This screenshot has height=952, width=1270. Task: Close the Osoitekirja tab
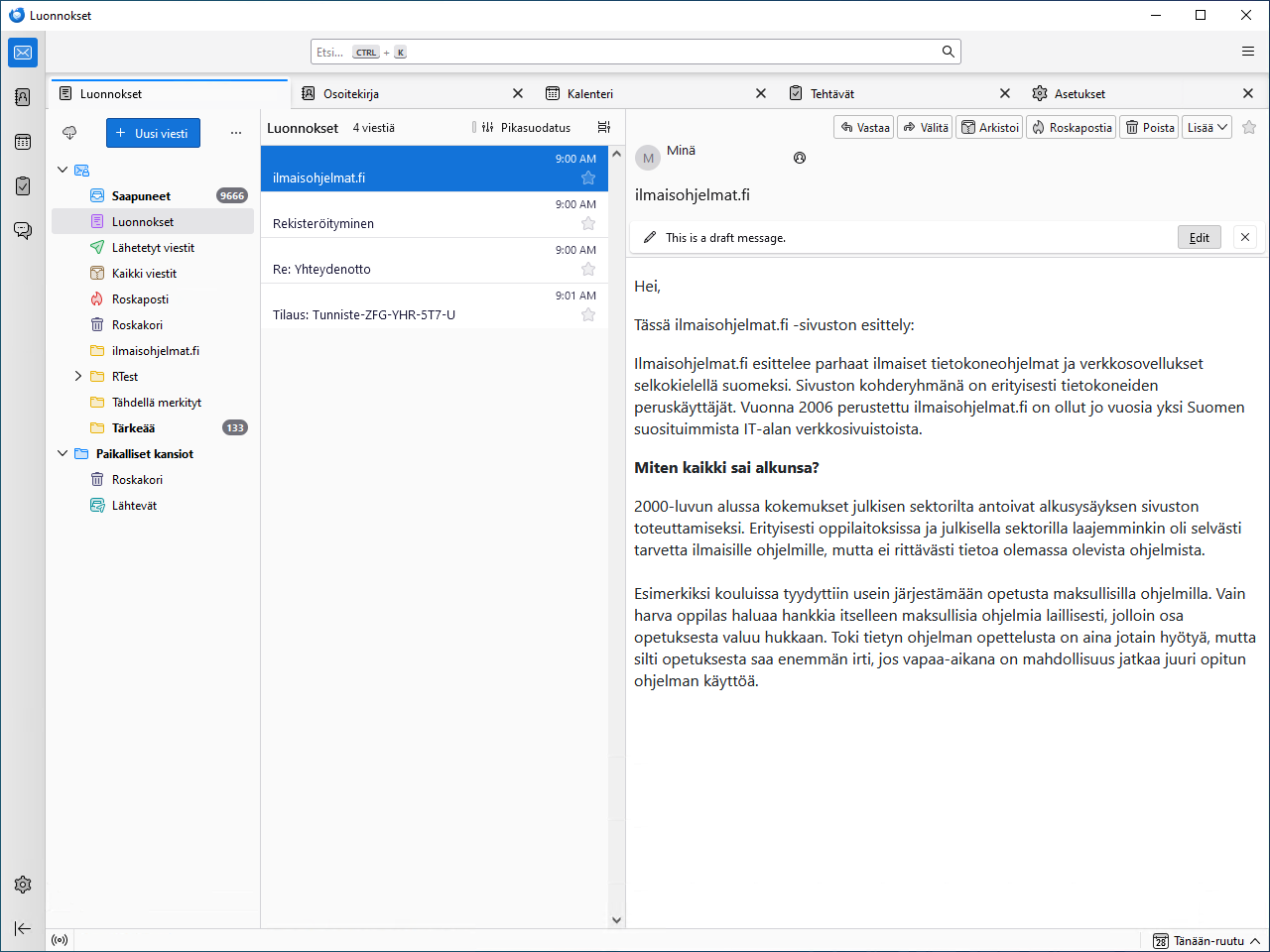(x=518, y=93)
